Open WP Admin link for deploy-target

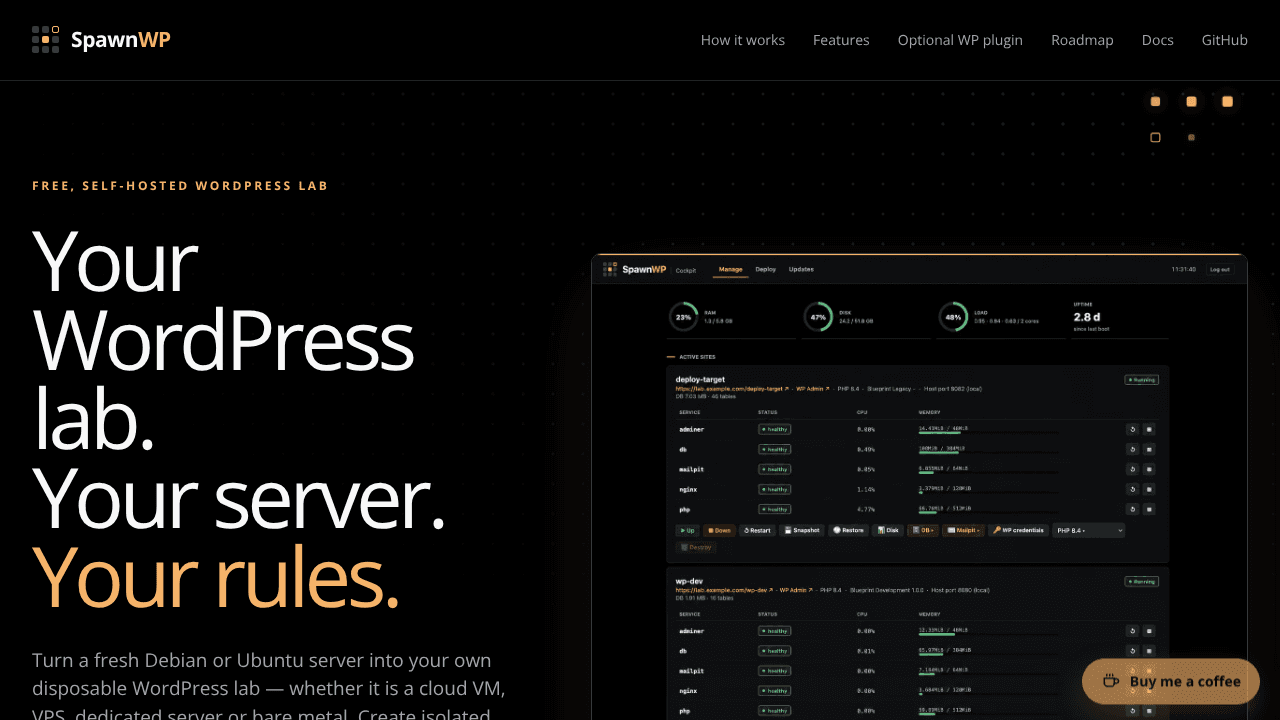pos(811,388)
